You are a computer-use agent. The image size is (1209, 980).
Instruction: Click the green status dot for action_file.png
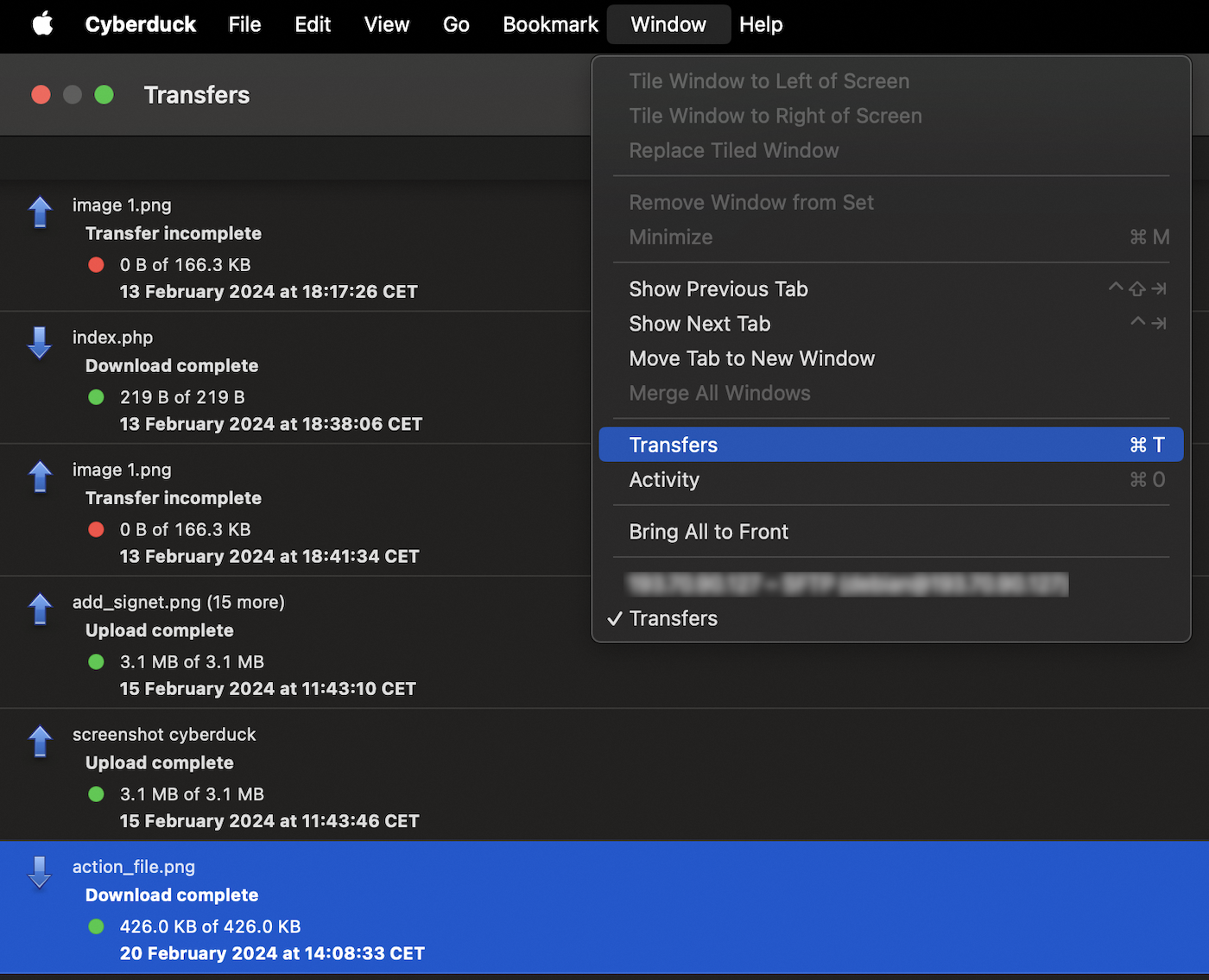point(97,926)
